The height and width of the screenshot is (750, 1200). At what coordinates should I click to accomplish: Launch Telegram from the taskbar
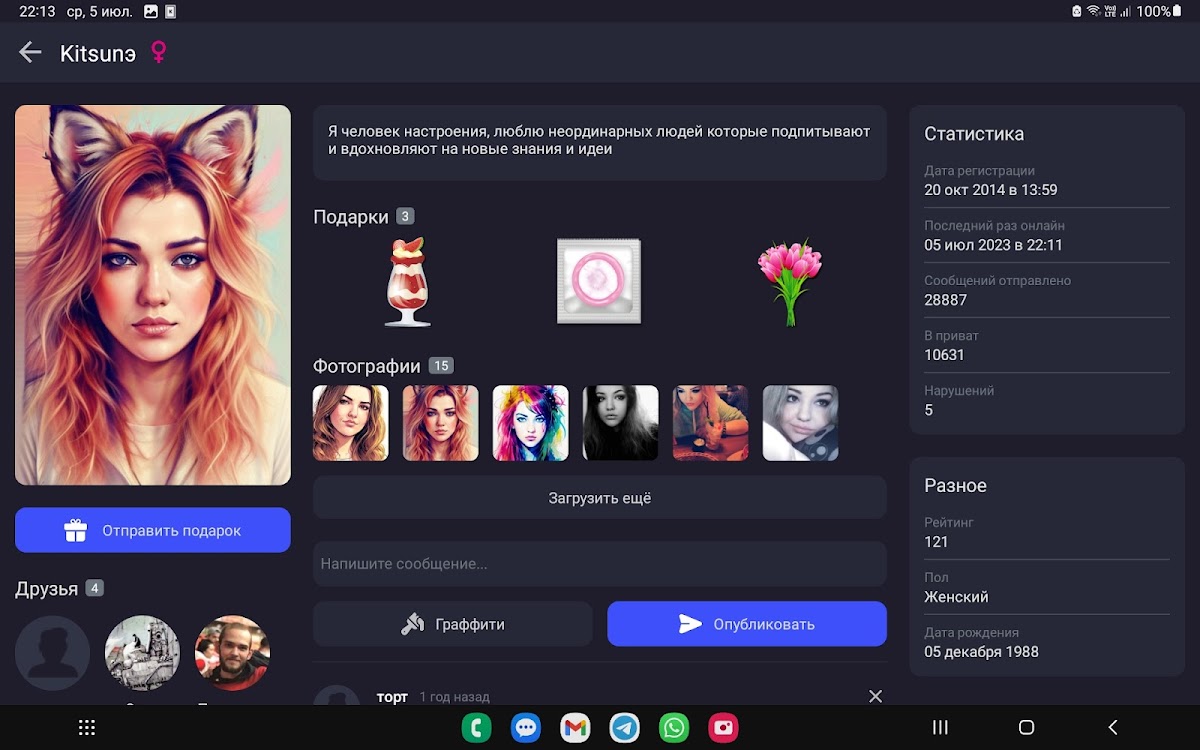coord(625,727)
